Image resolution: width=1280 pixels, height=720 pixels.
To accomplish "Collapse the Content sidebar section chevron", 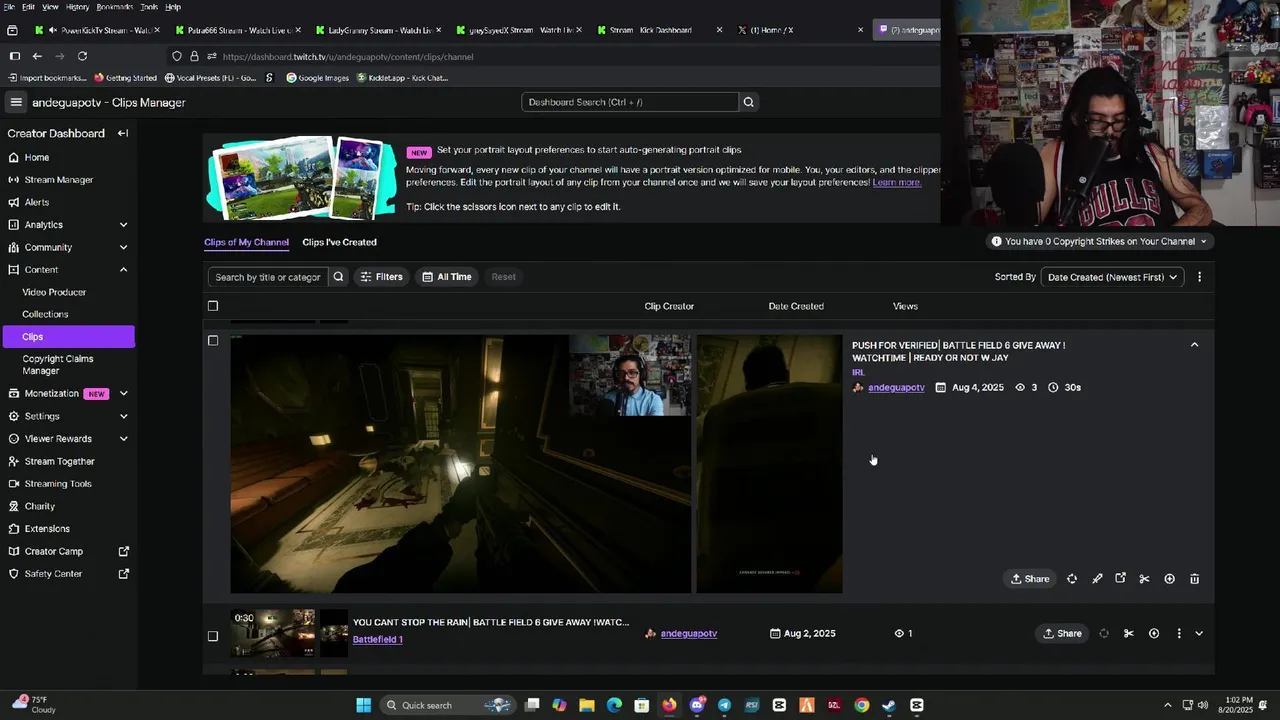I will (123, 270).
